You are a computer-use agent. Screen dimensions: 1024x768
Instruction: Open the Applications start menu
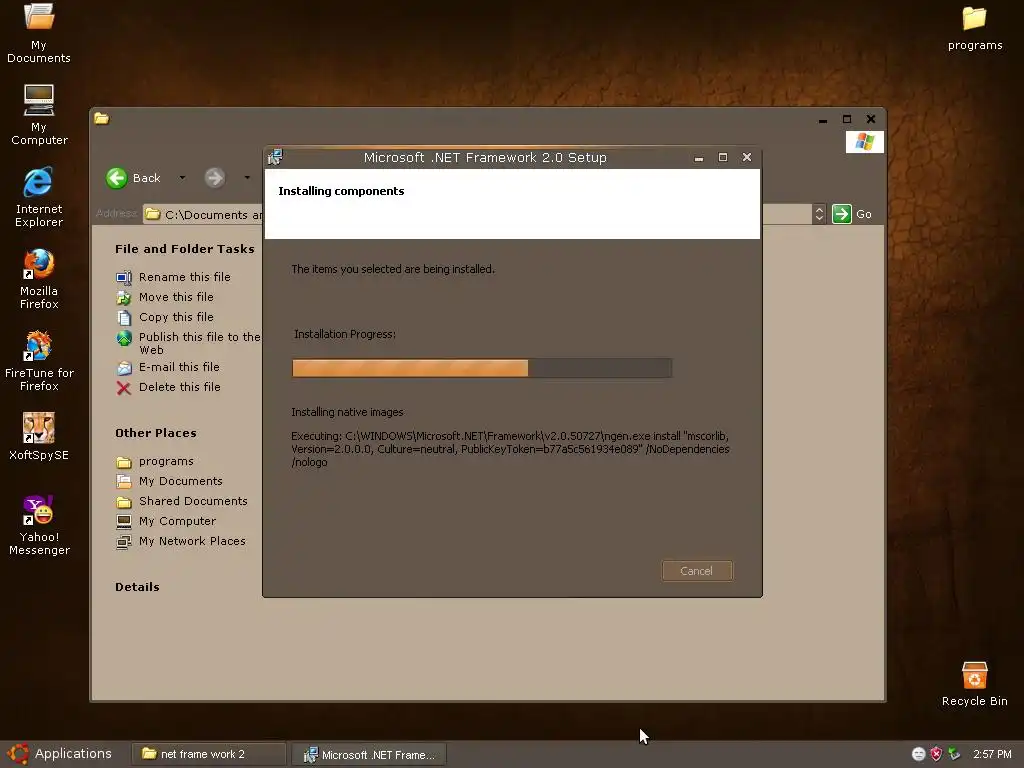pos(60,754)
